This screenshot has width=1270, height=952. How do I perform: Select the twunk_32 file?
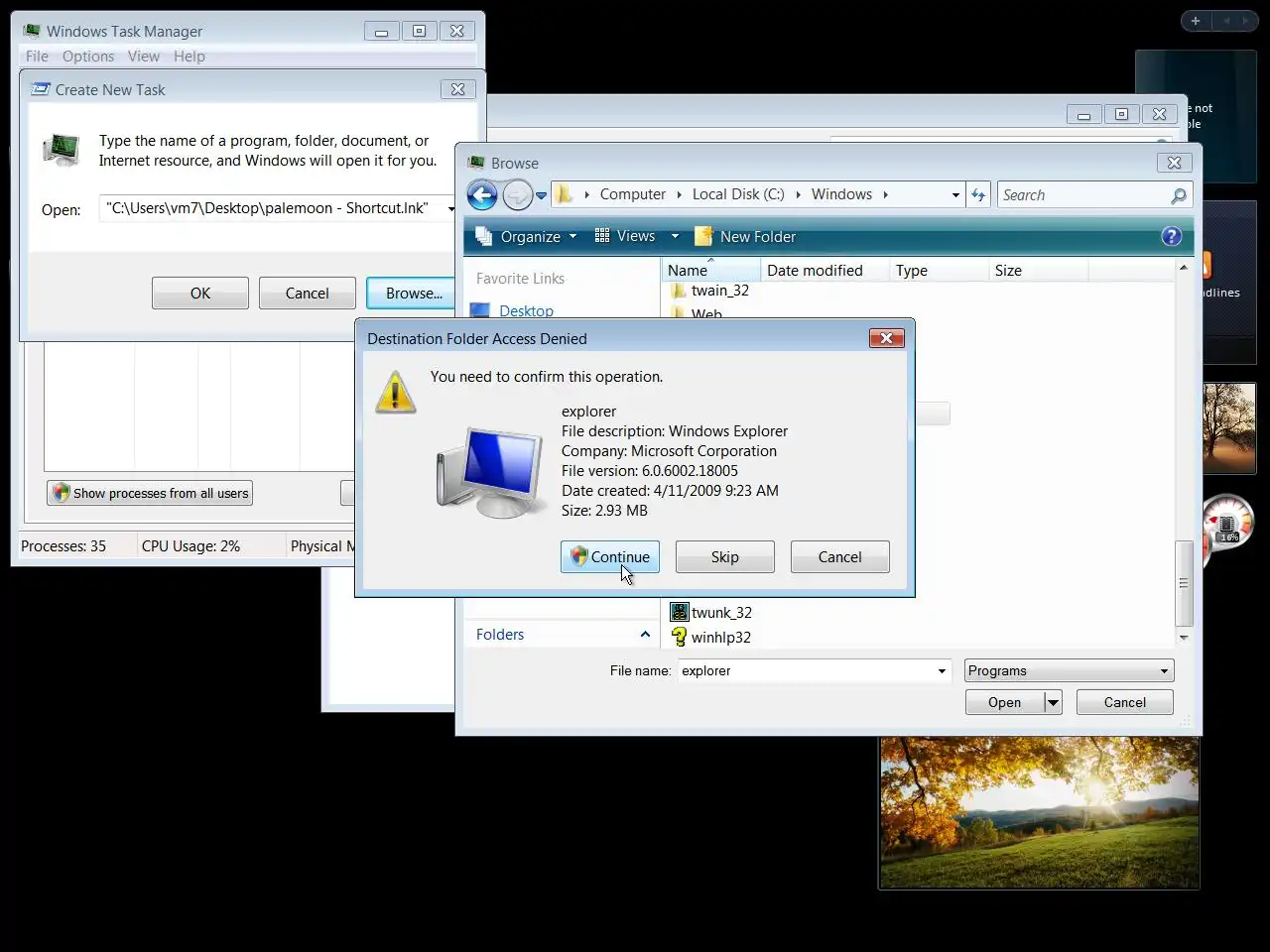[x=711, y=613]
